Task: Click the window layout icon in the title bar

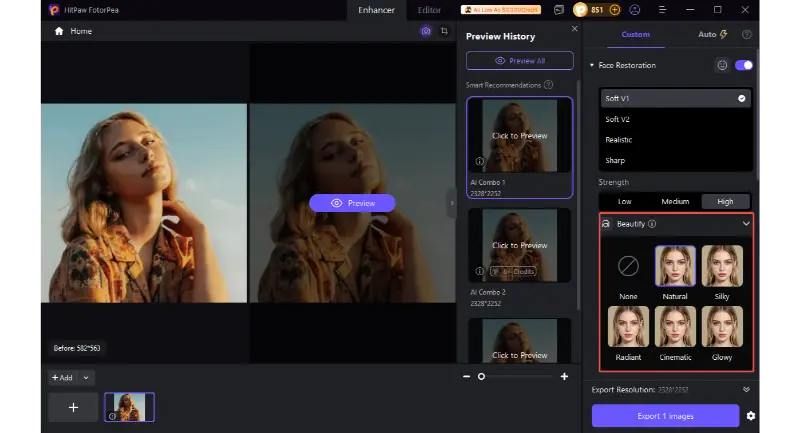Action: point(559,10)
